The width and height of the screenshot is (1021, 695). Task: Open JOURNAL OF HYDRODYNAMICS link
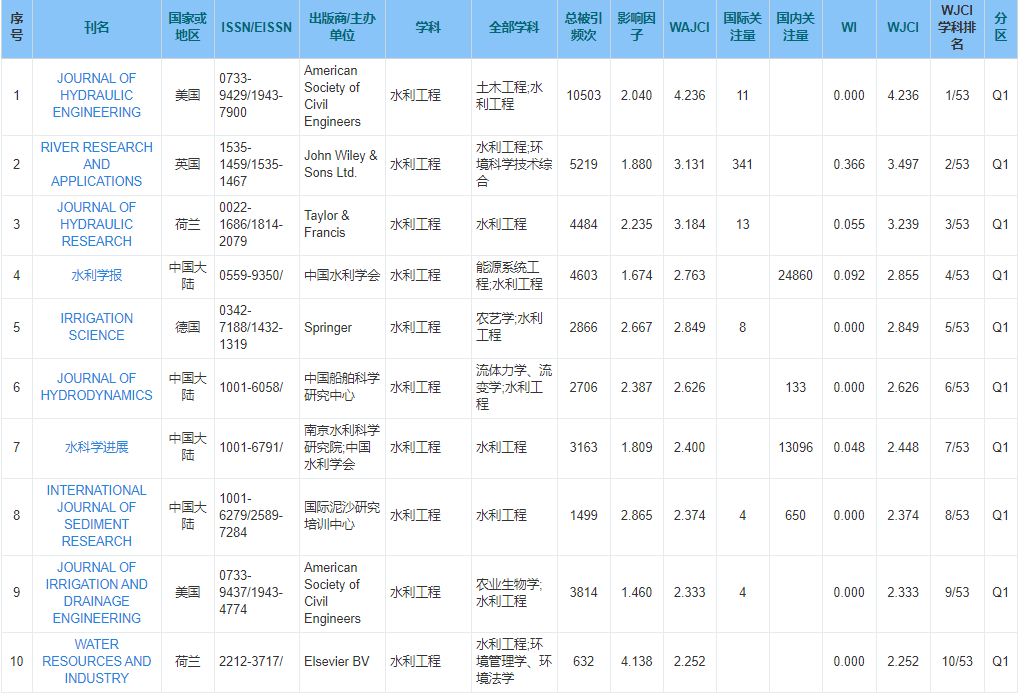click(x=96, y=387)
